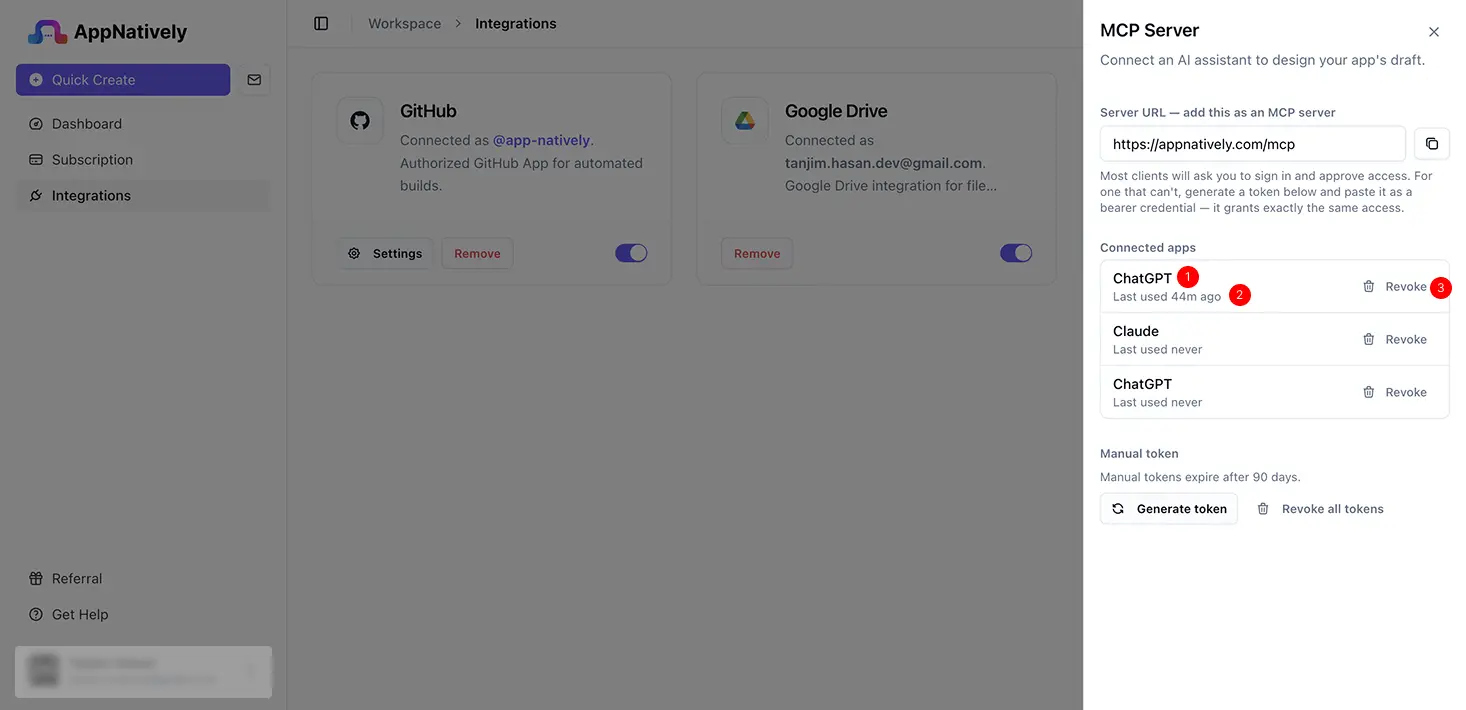Click the Claude connected app name

1136,331
